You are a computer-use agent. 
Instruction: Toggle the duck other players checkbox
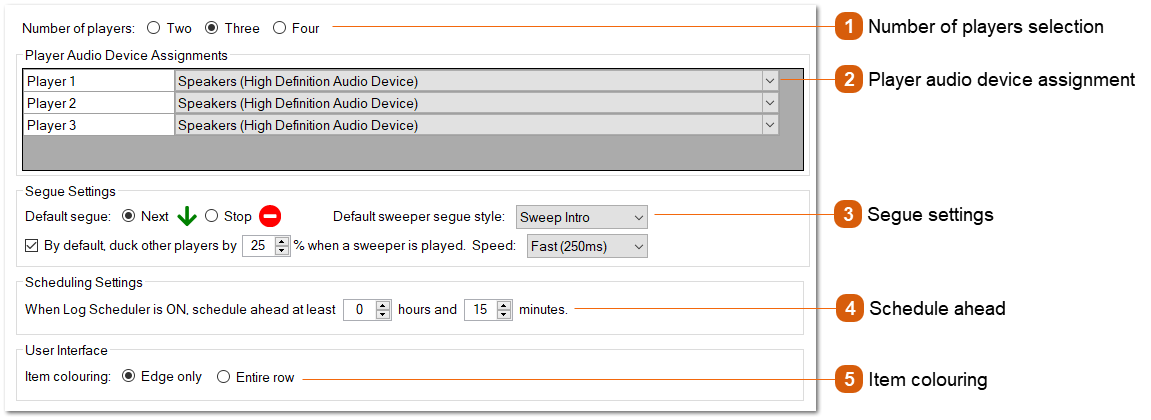[31, 246]
